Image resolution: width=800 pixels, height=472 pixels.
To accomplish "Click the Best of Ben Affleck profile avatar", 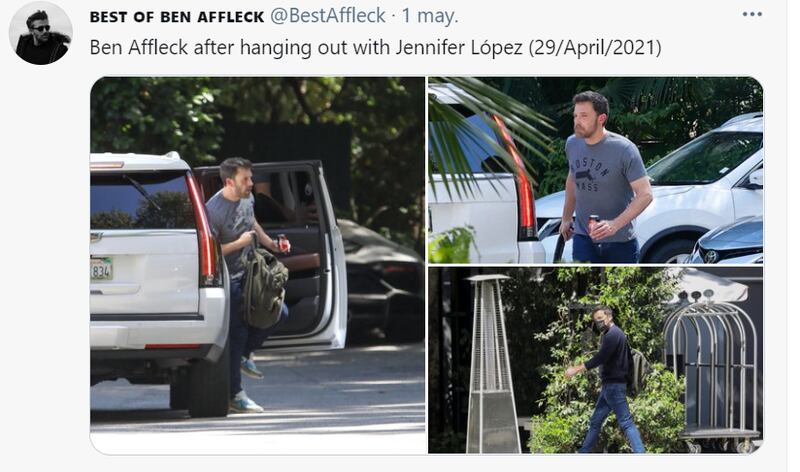I will tap(41, 33).
